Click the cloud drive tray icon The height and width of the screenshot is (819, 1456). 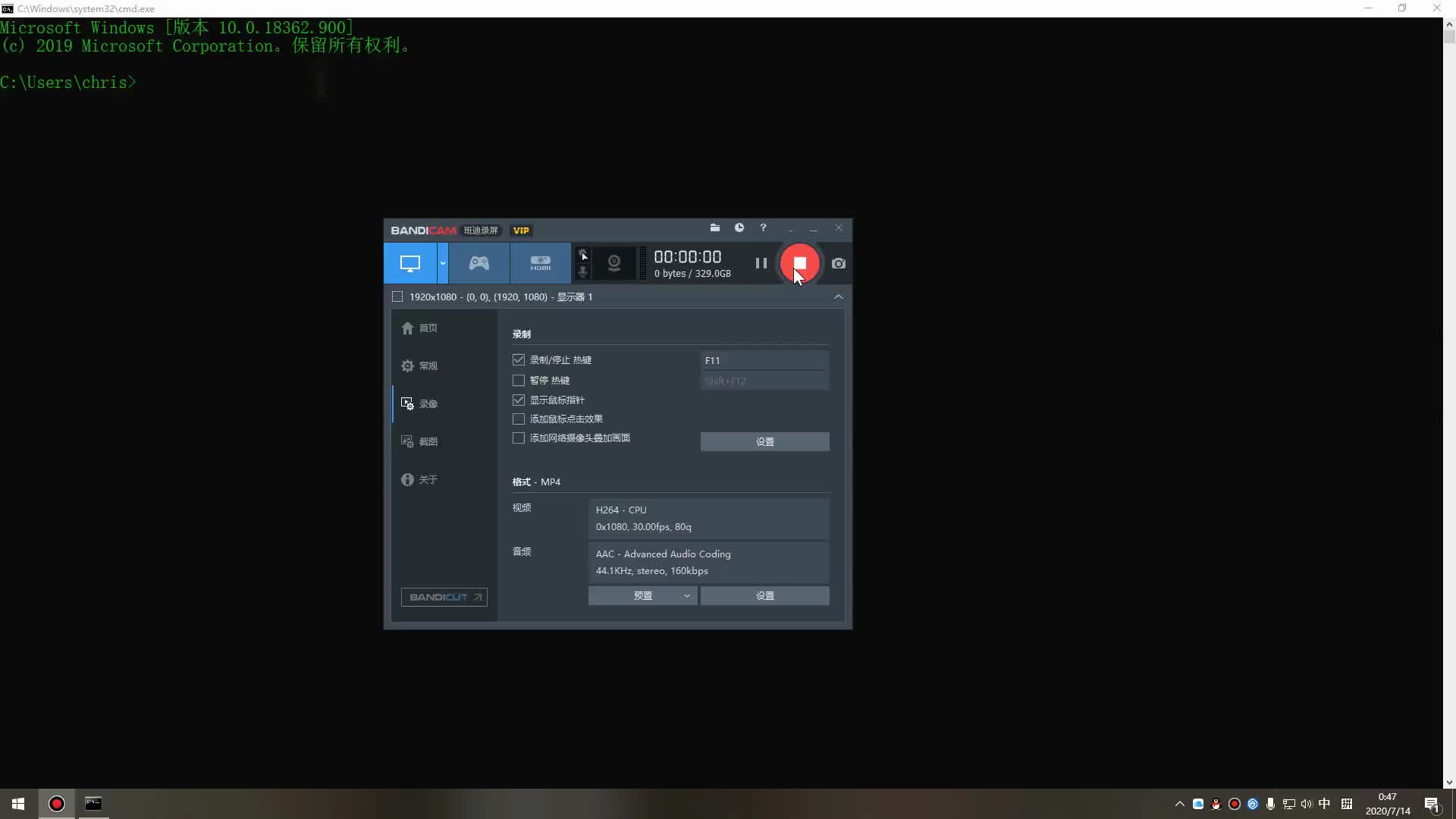pyautogui.click(x=1198, y=804)
